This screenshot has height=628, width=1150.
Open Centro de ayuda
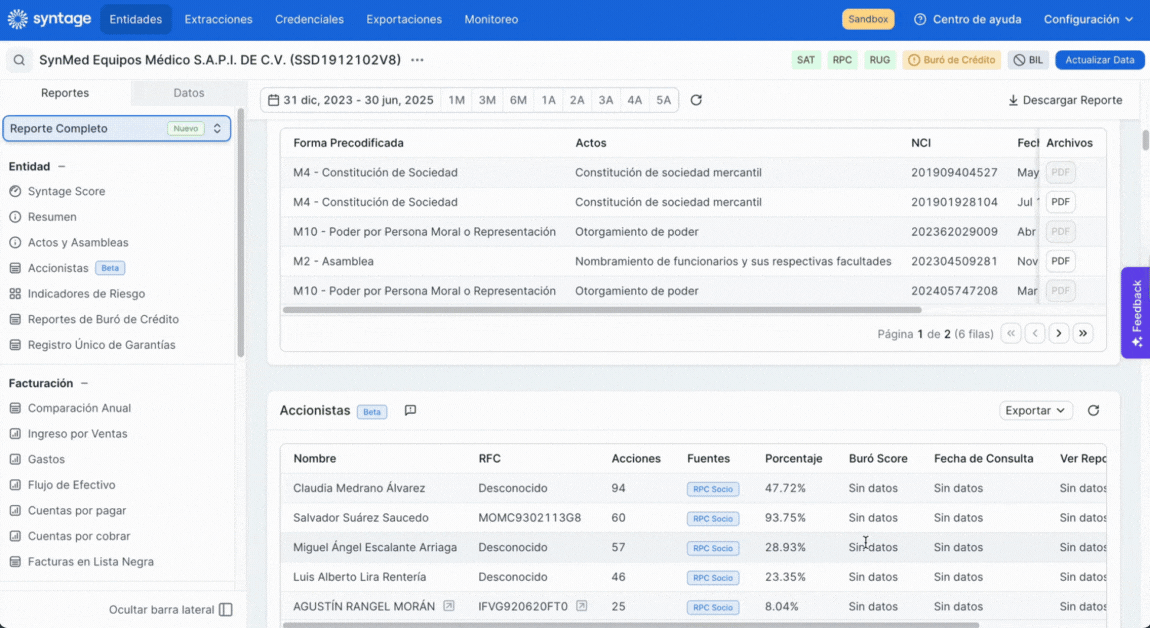(x=967, y=19)
